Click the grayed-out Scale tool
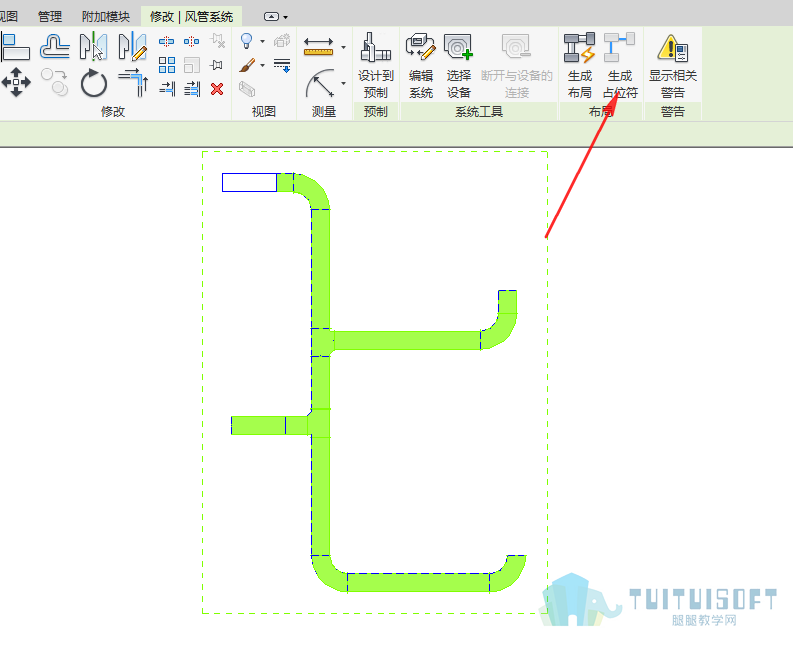The image size is (793, 652). tap(192, 65)
